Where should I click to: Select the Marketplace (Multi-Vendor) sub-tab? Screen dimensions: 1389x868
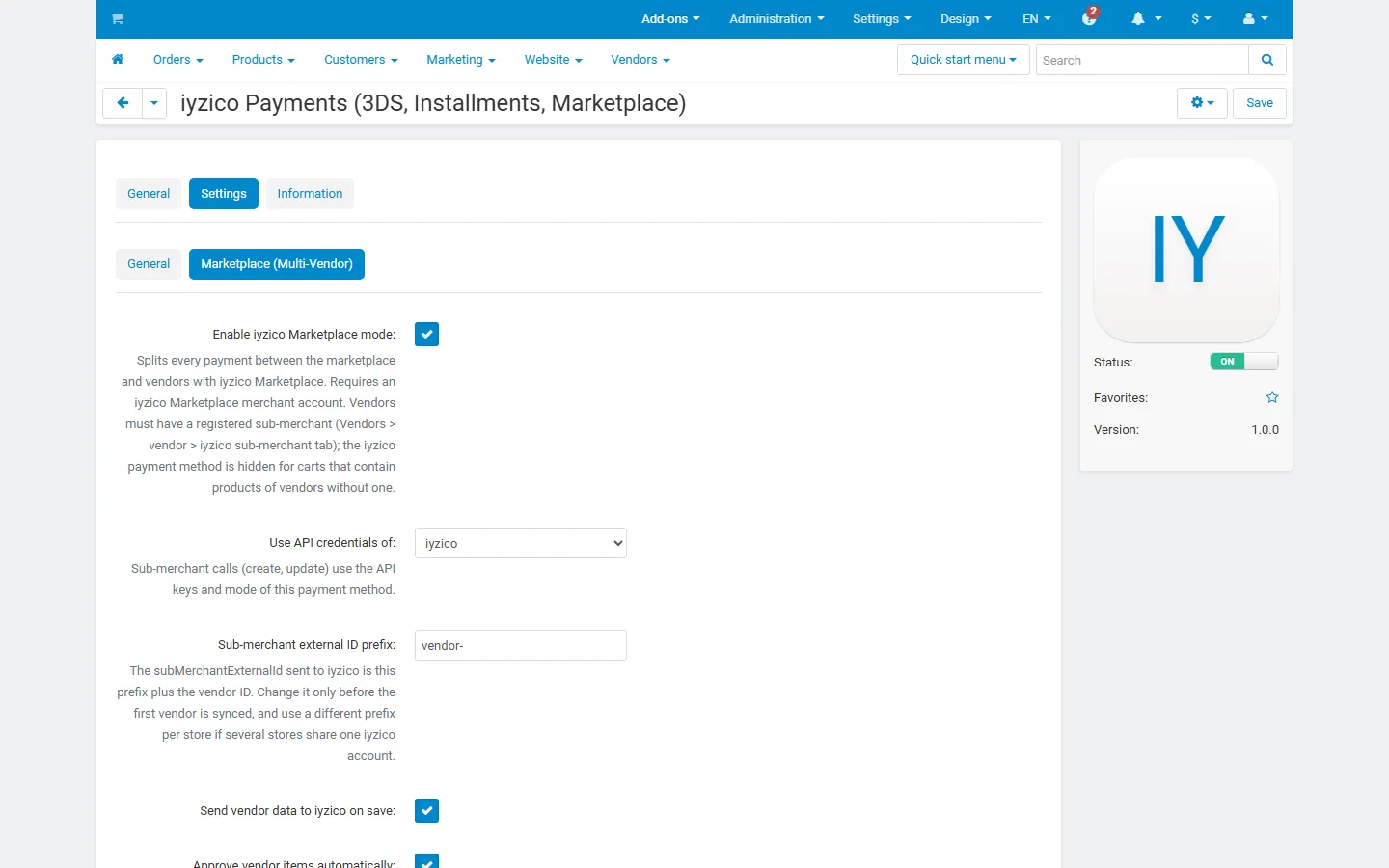pos(277,264)
